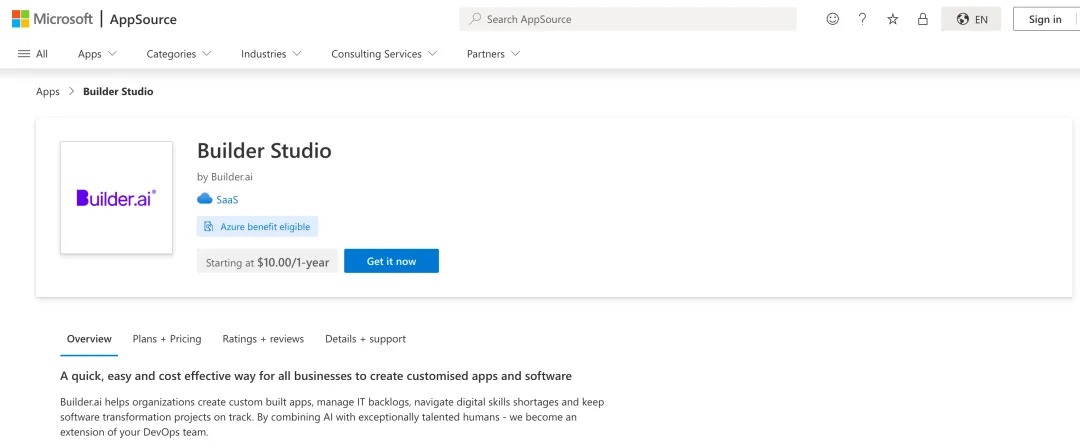Click the smiley feedback icon
Image resolution: width=1080 pixels, height=448 pixels.
(x=833, y=19)
